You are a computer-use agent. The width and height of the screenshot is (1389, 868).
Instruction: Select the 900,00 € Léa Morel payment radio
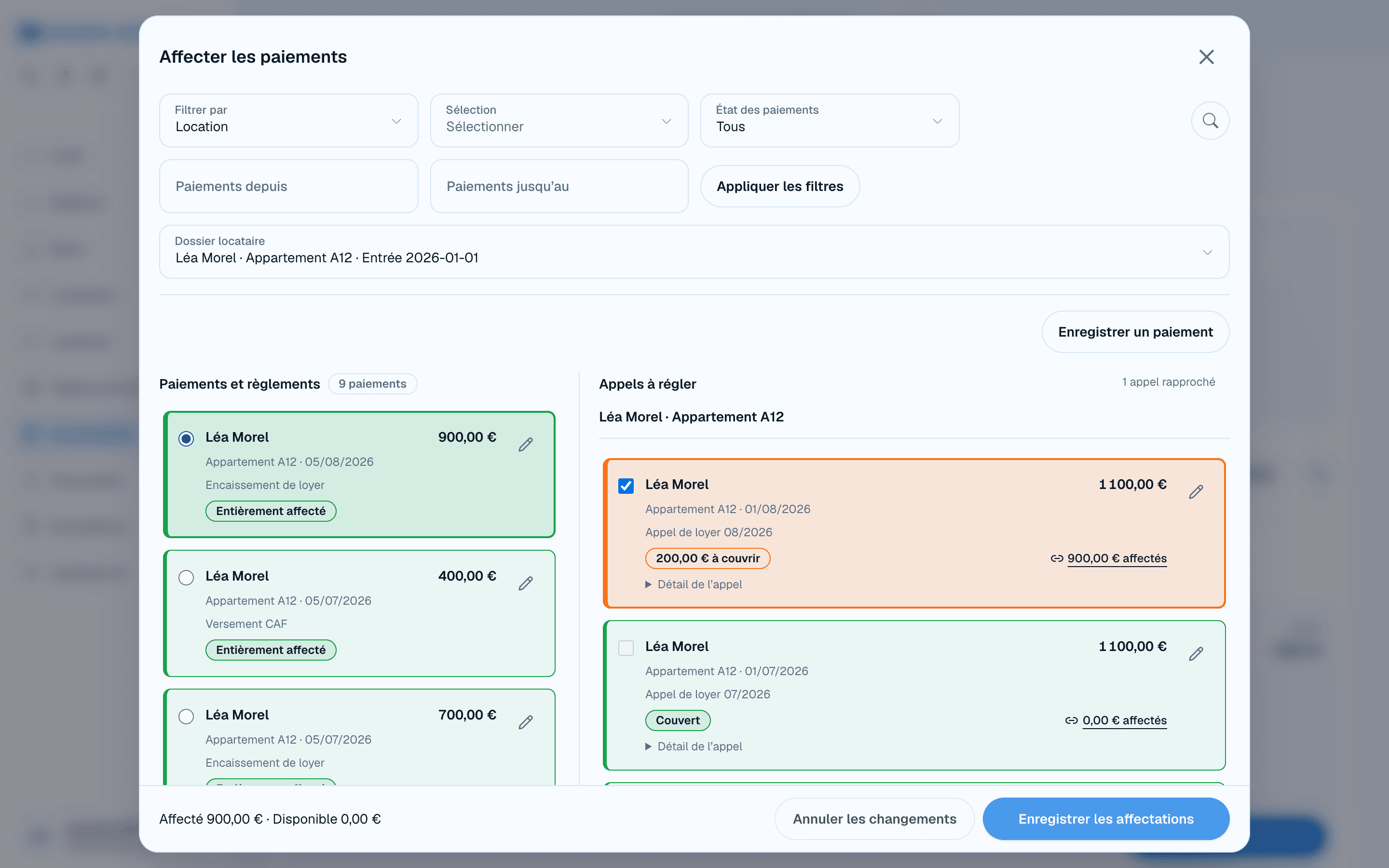coord(186,439)
